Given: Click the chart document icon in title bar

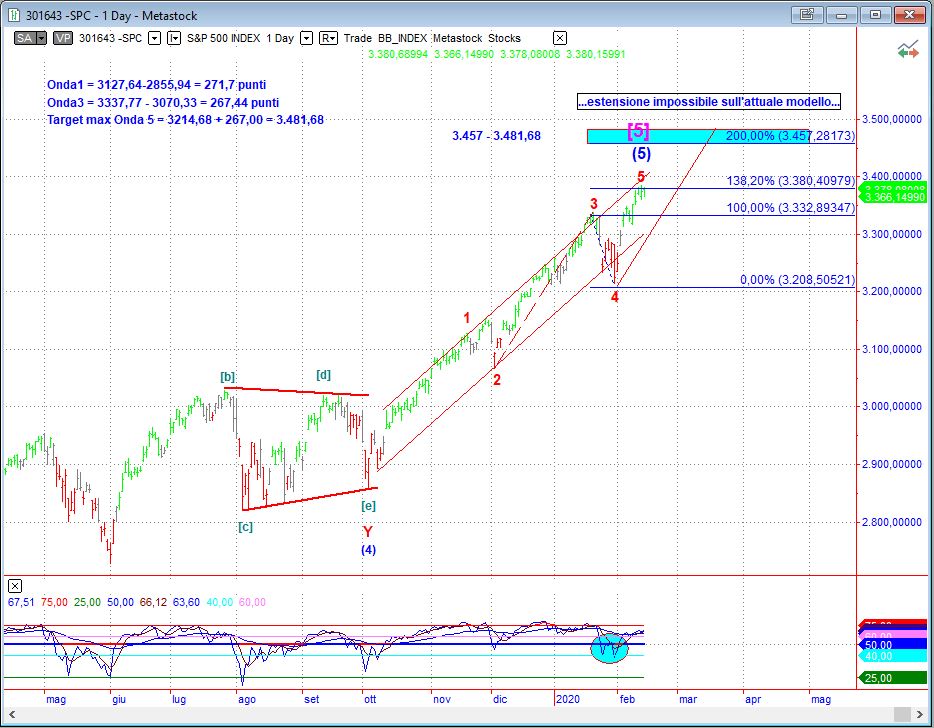Looking at the screenshot, I should (x=13, y=15).
